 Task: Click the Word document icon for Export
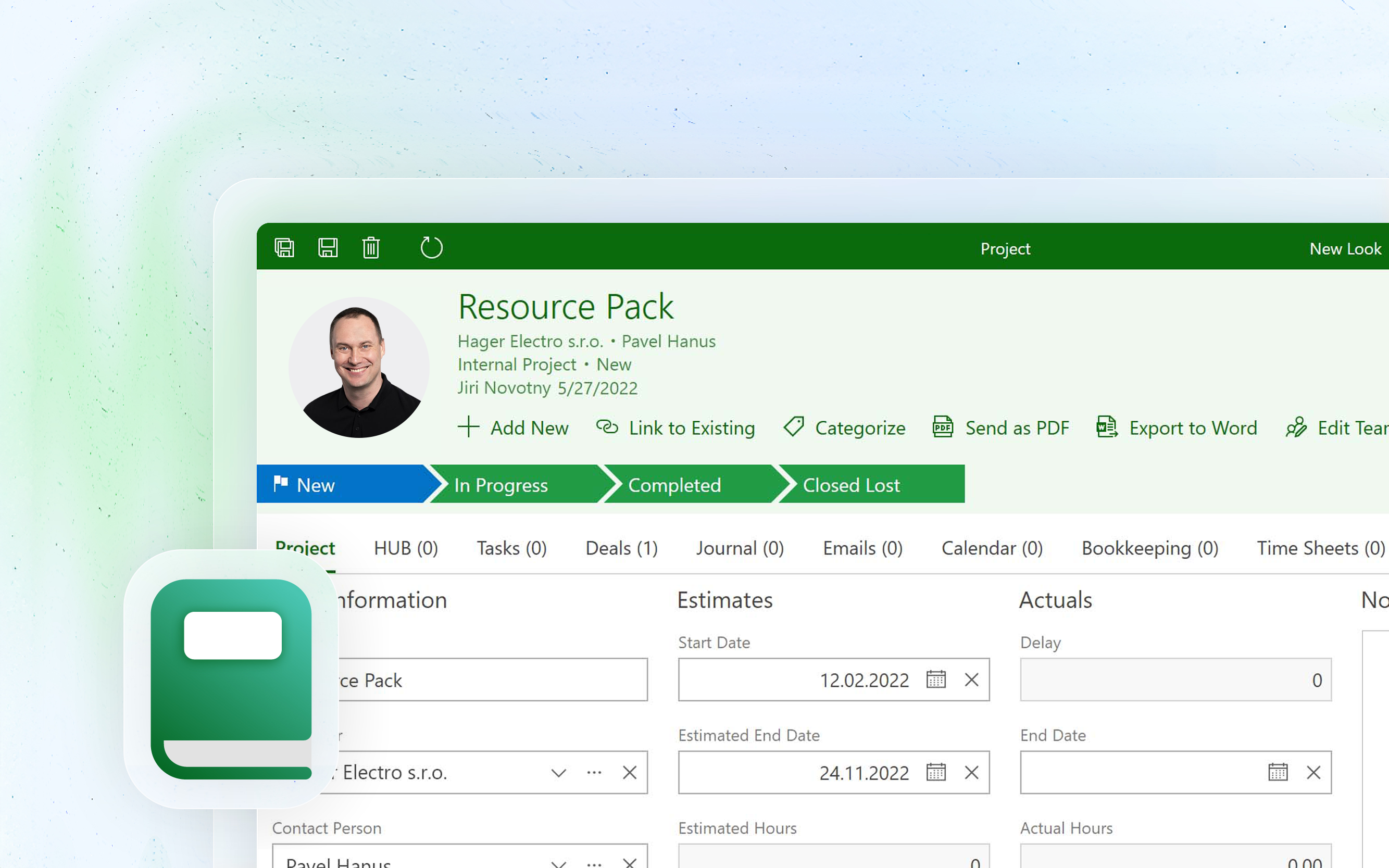(1107, 427)
